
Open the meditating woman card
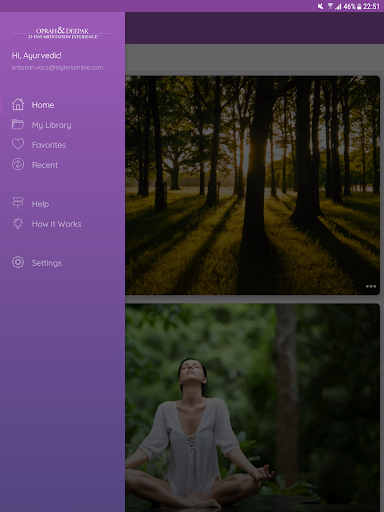pyautogui.click(x=252, y=408)
